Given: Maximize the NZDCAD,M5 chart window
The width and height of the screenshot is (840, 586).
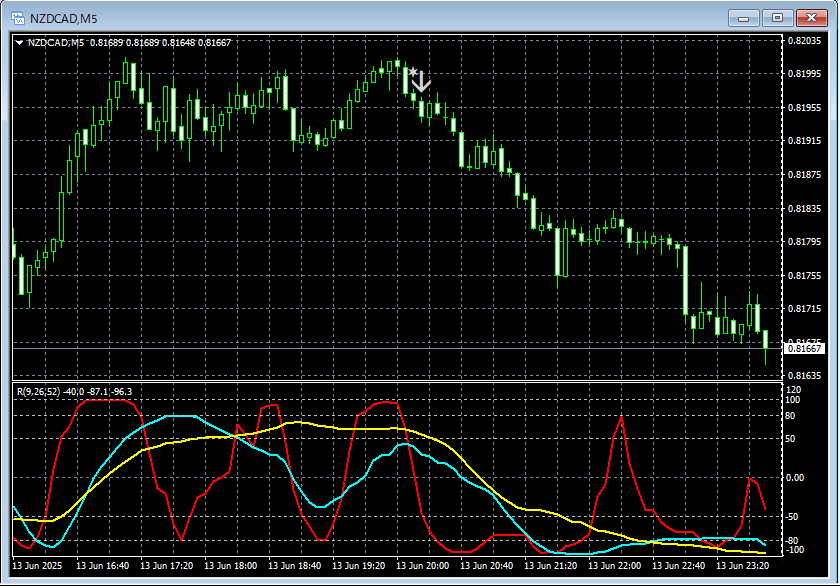Looking at the screenshot, I should pyautogui.click(x=778, y=17).
